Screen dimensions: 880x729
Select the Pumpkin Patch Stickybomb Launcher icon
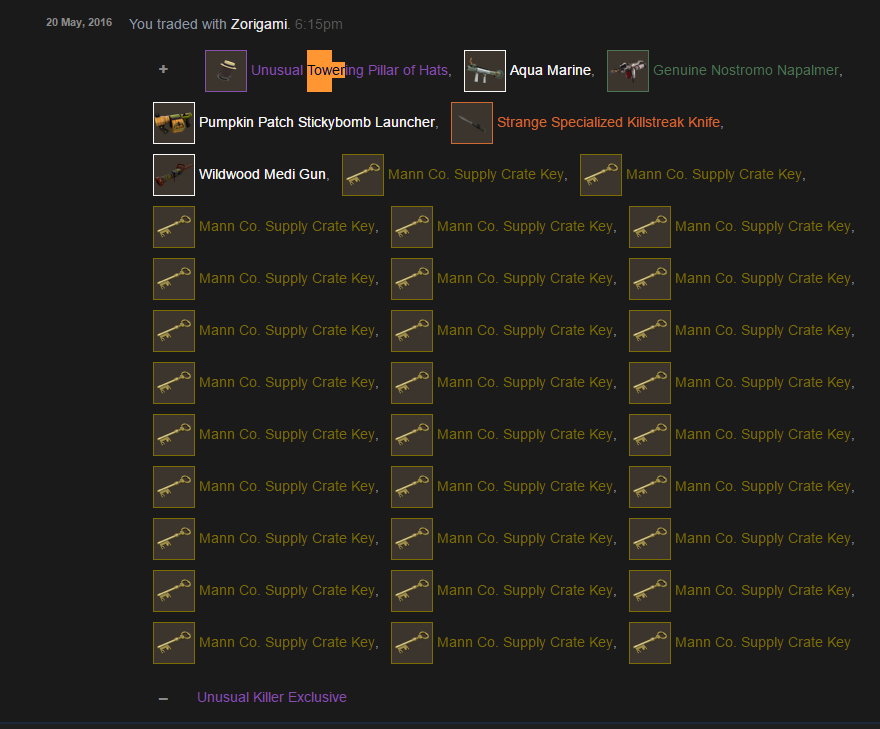[174, 123]
